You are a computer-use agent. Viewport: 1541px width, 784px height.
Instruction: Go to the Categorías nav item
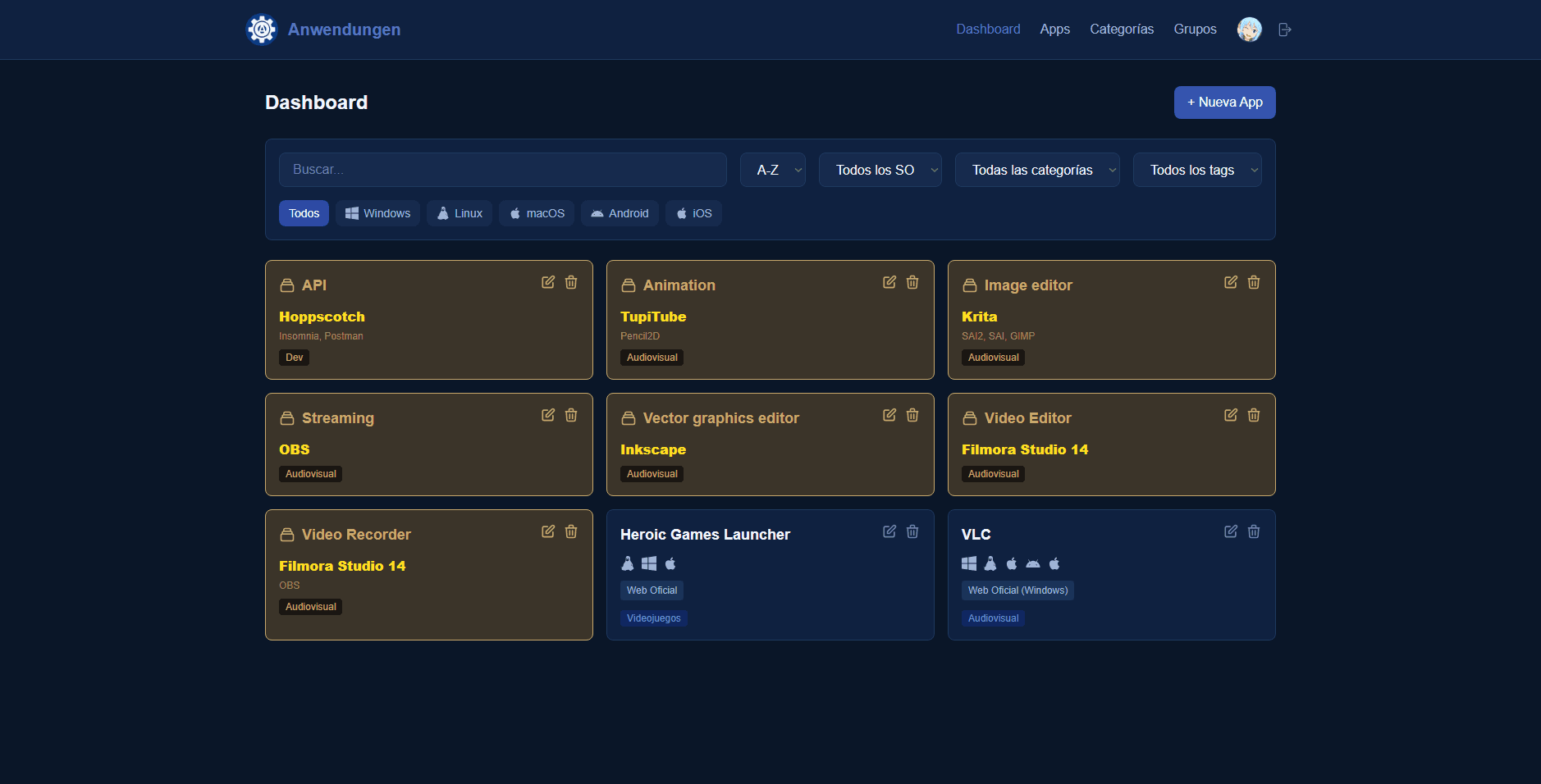[x=1122, y=30]
